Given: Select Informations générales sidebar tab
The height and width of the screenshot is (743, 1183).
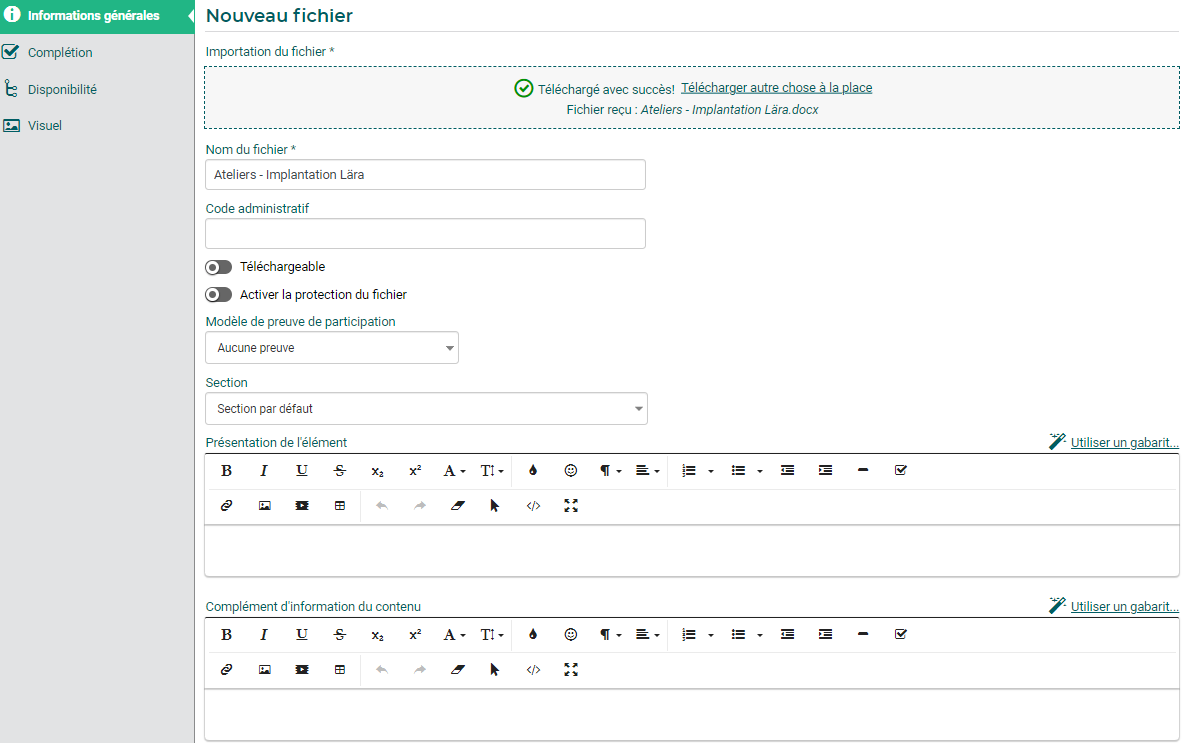Looking at the screenshot, I should (x=97, y=16).
